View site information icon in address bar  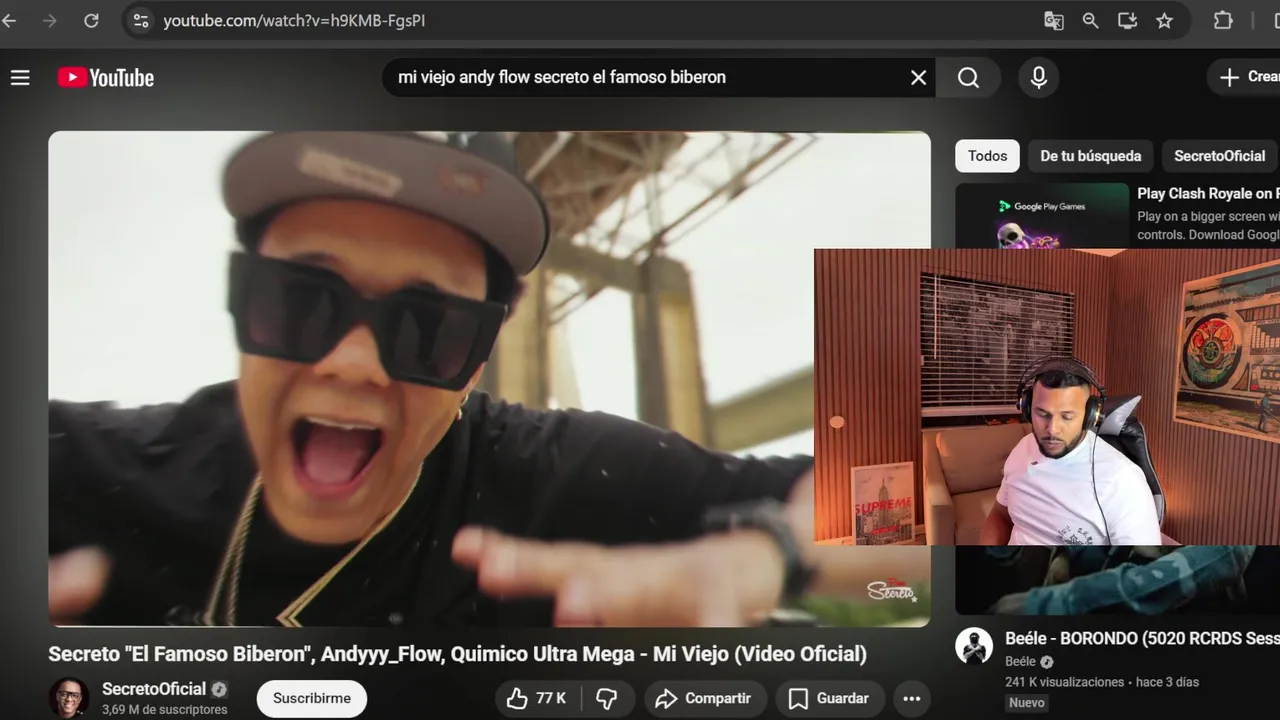pos(141,20)
